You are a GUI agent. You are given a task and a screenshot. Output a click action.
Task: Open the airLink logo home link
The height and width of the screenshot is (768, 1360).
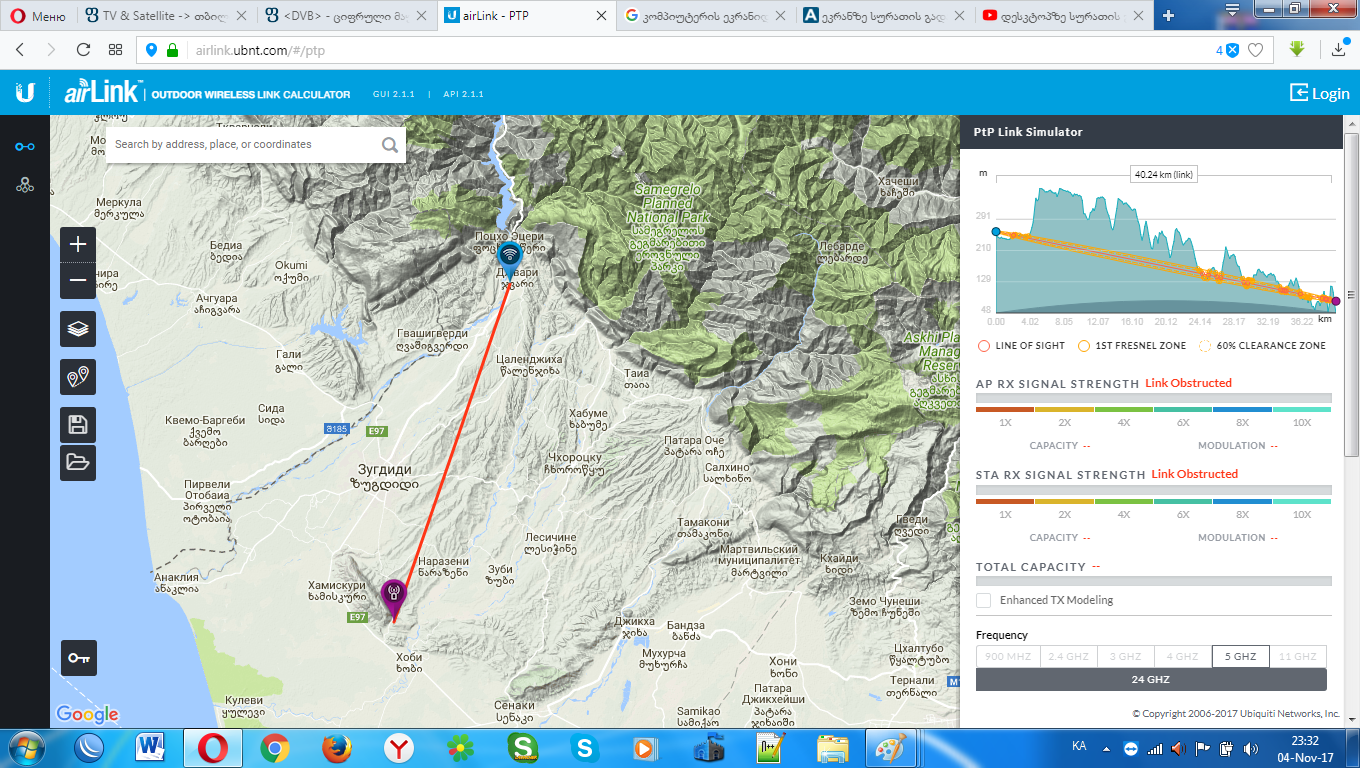coord(104,93)
